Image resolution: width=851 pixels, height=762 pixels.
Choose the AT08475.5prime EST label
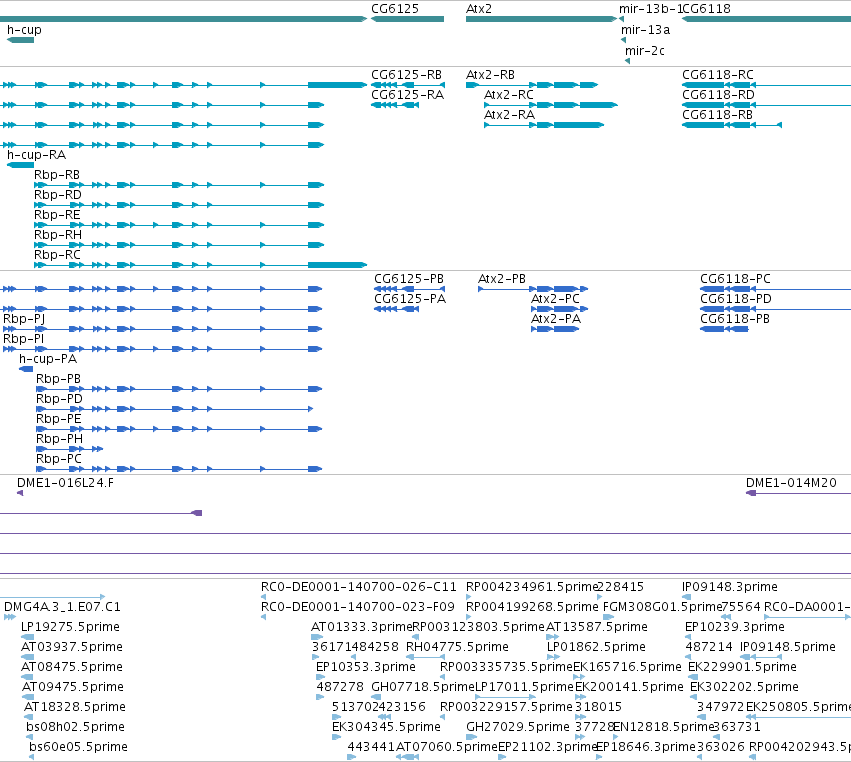[x=72, y=668]
